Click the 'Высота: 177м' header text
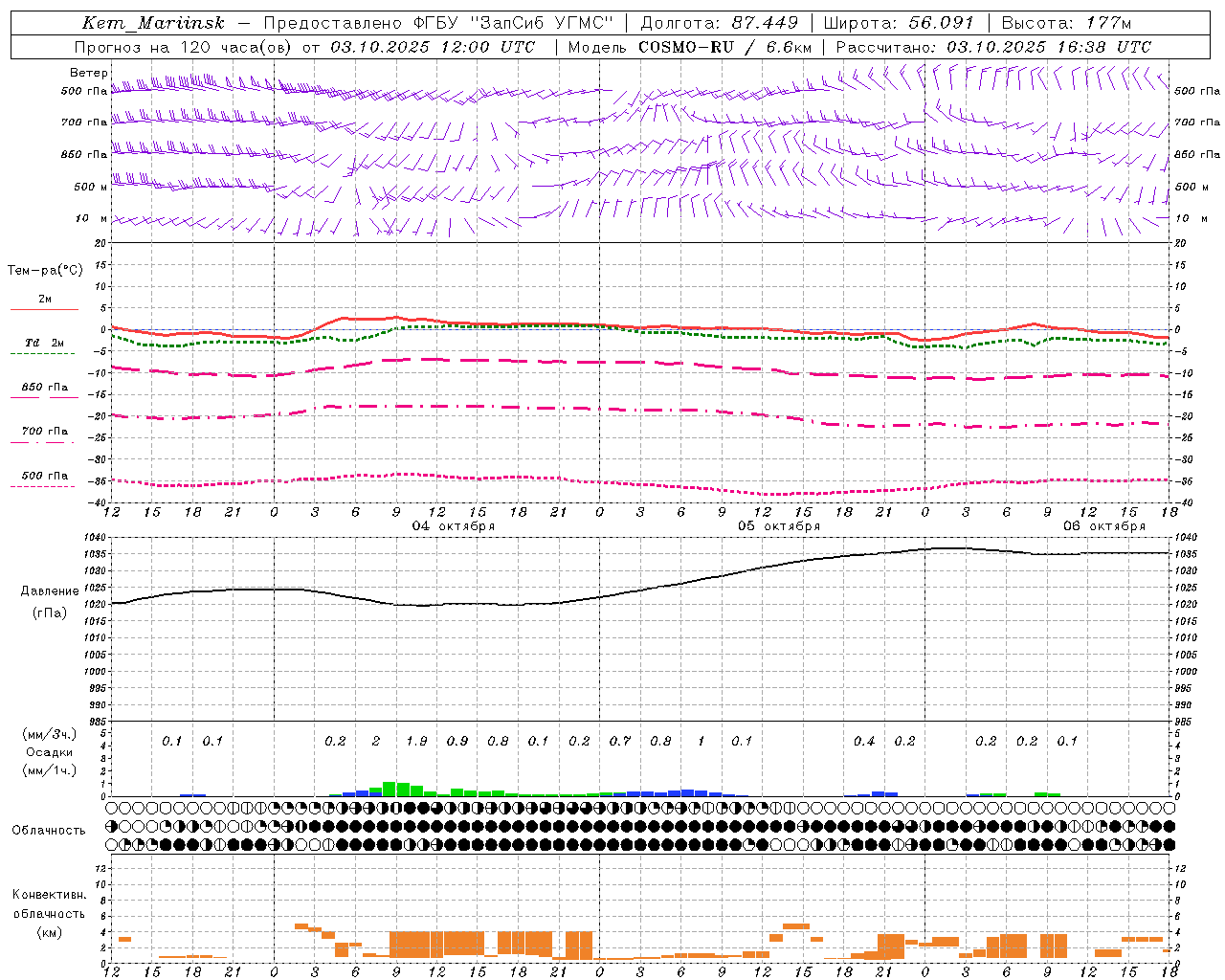Screen dimensions: 1225x980 pos(1066,23)
